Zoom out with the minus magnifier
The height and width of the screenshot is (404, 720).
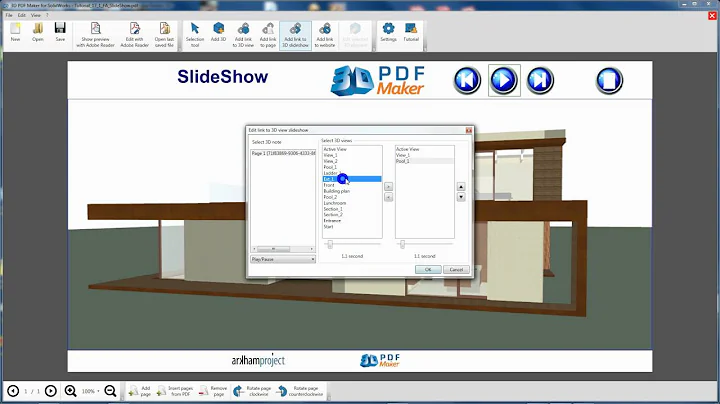[x=110, y=391]
